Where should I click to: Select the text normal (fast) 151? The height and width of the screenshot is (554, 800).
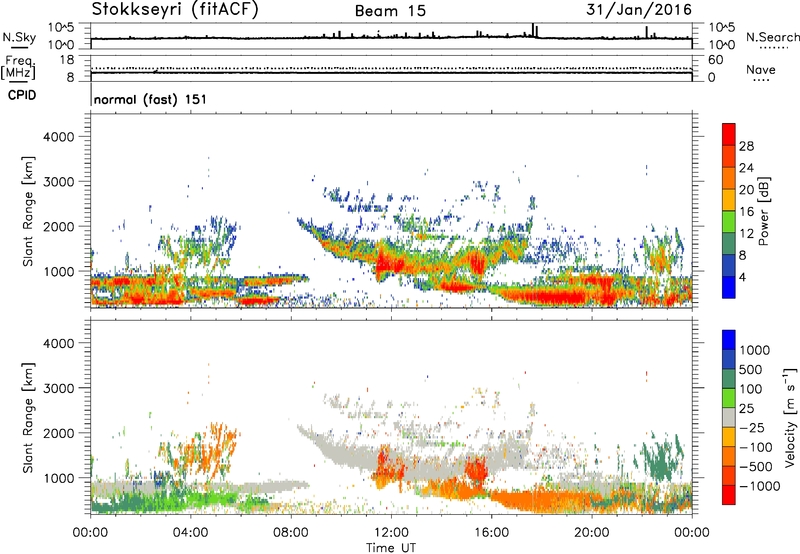151,99
